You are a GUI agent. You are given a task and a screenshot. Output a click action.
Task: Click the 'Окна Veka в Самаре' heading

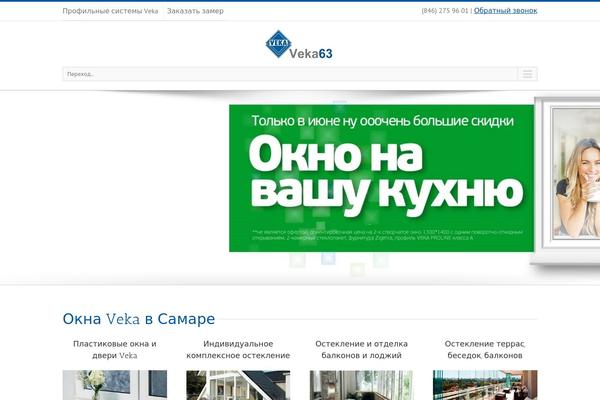[139, 319]
